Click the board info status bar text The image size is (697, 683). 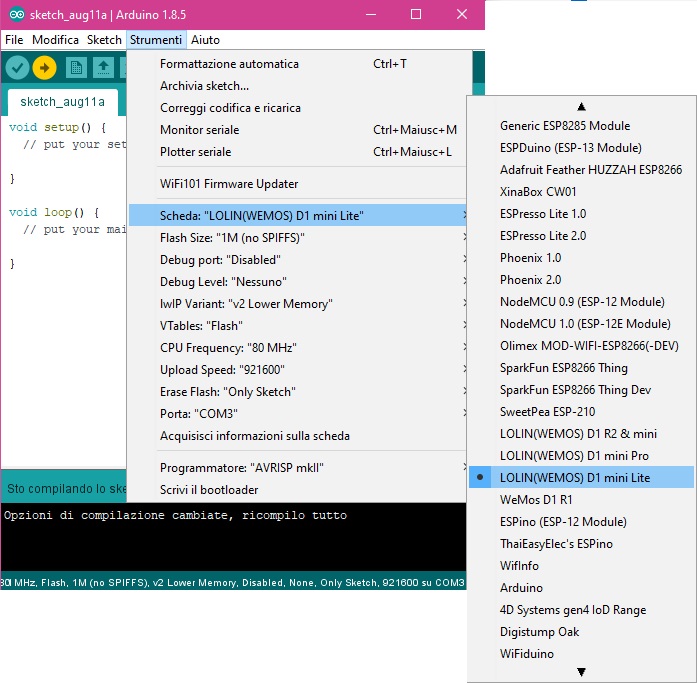(x=233, y=582)
